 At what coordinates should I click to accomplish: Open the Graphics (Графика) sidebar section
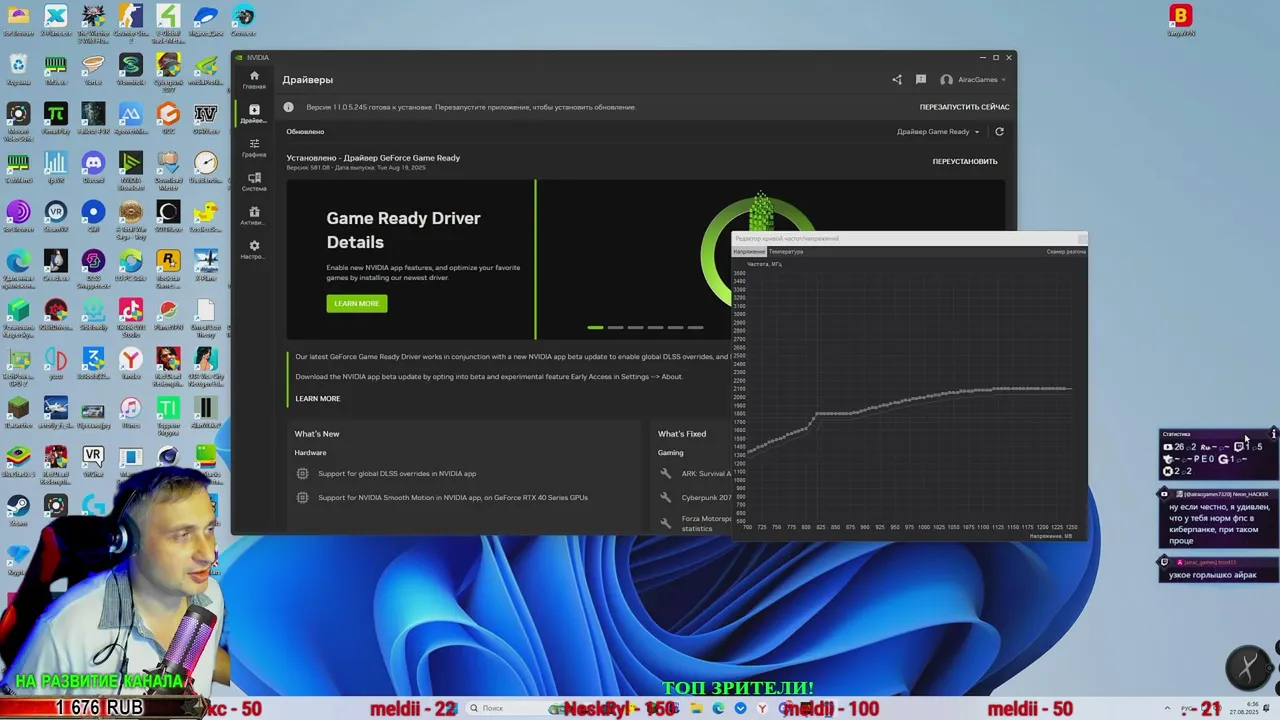254,148
